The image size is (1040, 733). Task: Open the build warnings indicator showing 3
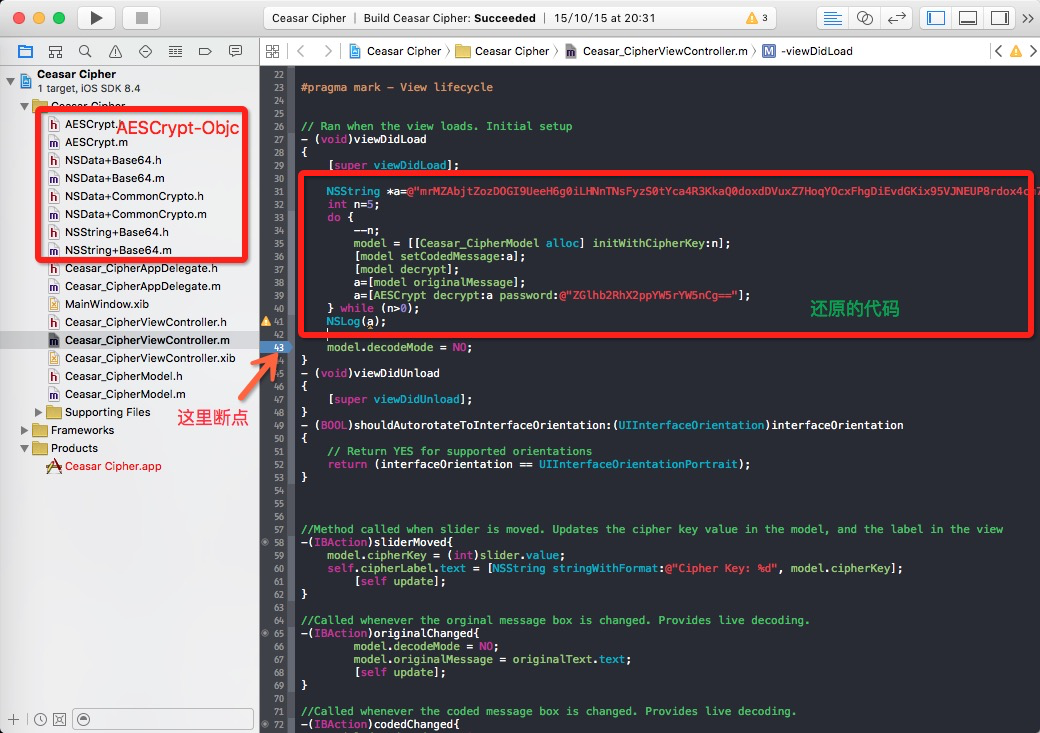coord(757,18)
